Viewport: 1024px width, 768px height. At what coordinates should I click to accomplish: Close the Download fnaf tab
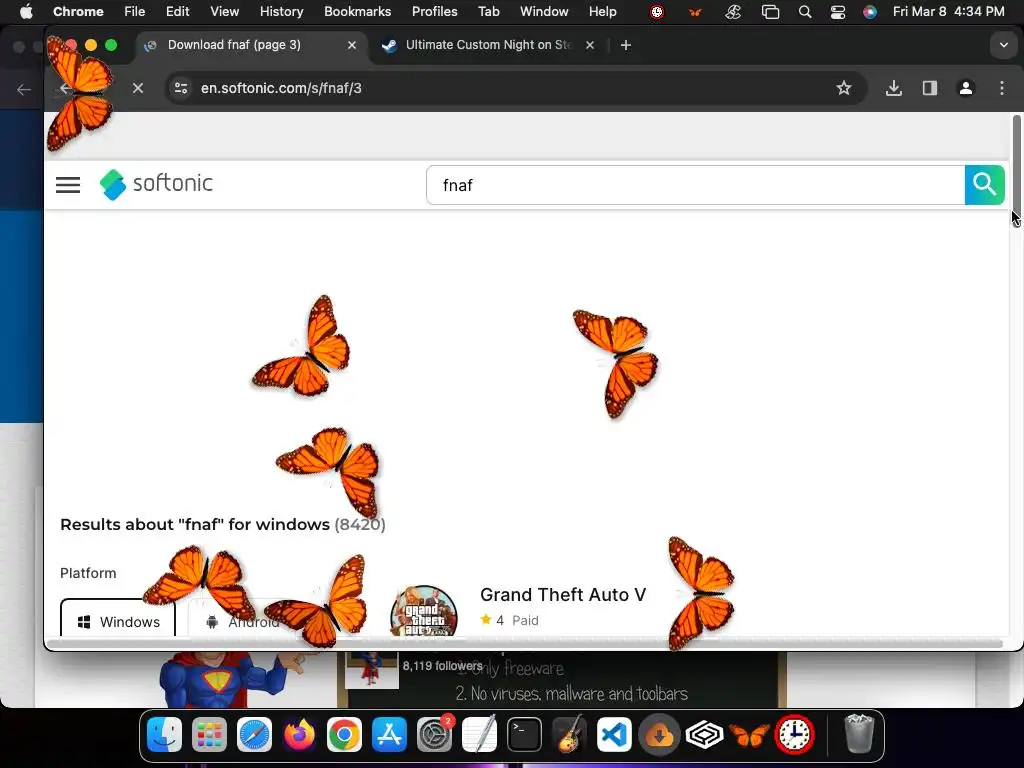(x=352, y=45)
